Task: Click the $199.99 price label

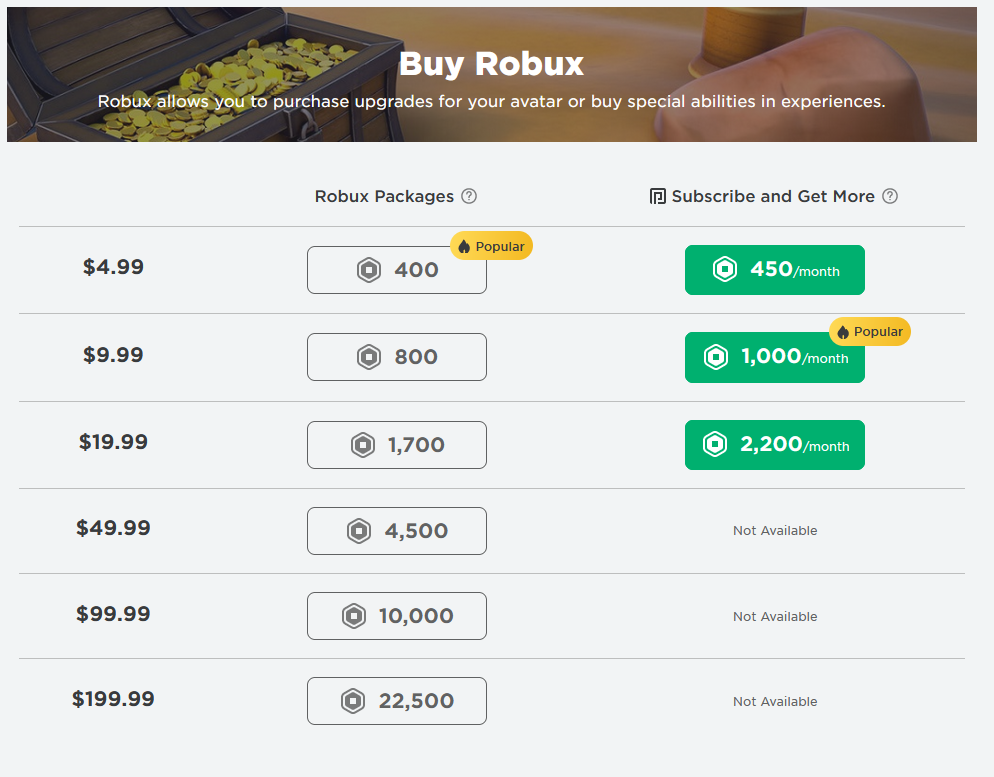Action: (113, 699)
